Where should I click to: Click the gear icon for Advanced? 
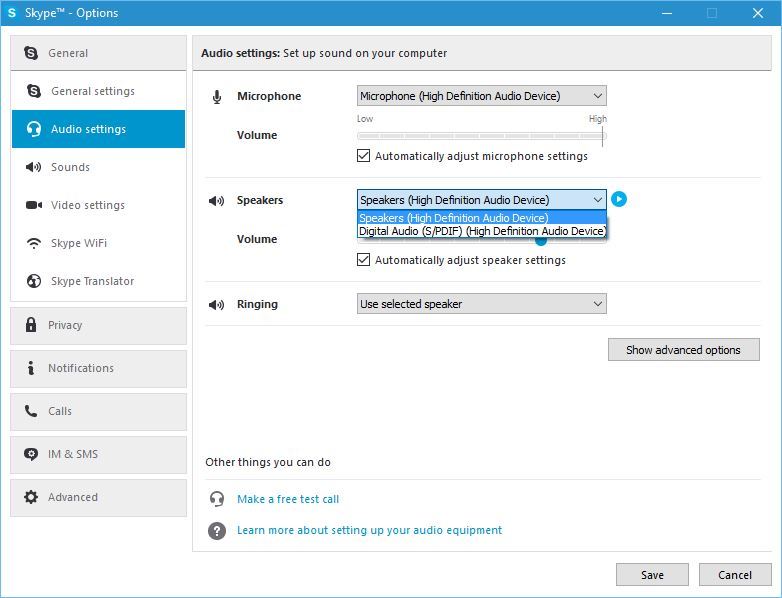pos(31,497)
